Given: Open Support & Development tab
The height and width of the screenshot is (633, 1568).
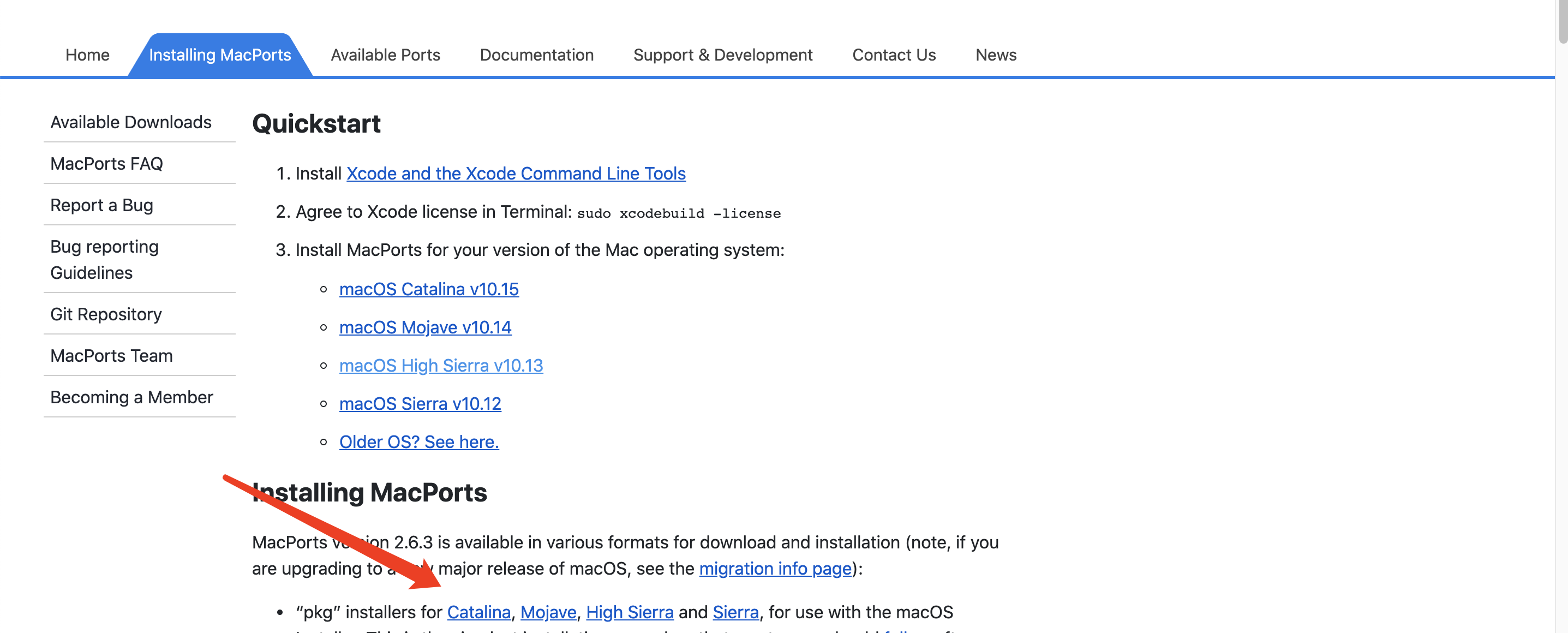Looking at the screenshot, I should tap(722, 55).
